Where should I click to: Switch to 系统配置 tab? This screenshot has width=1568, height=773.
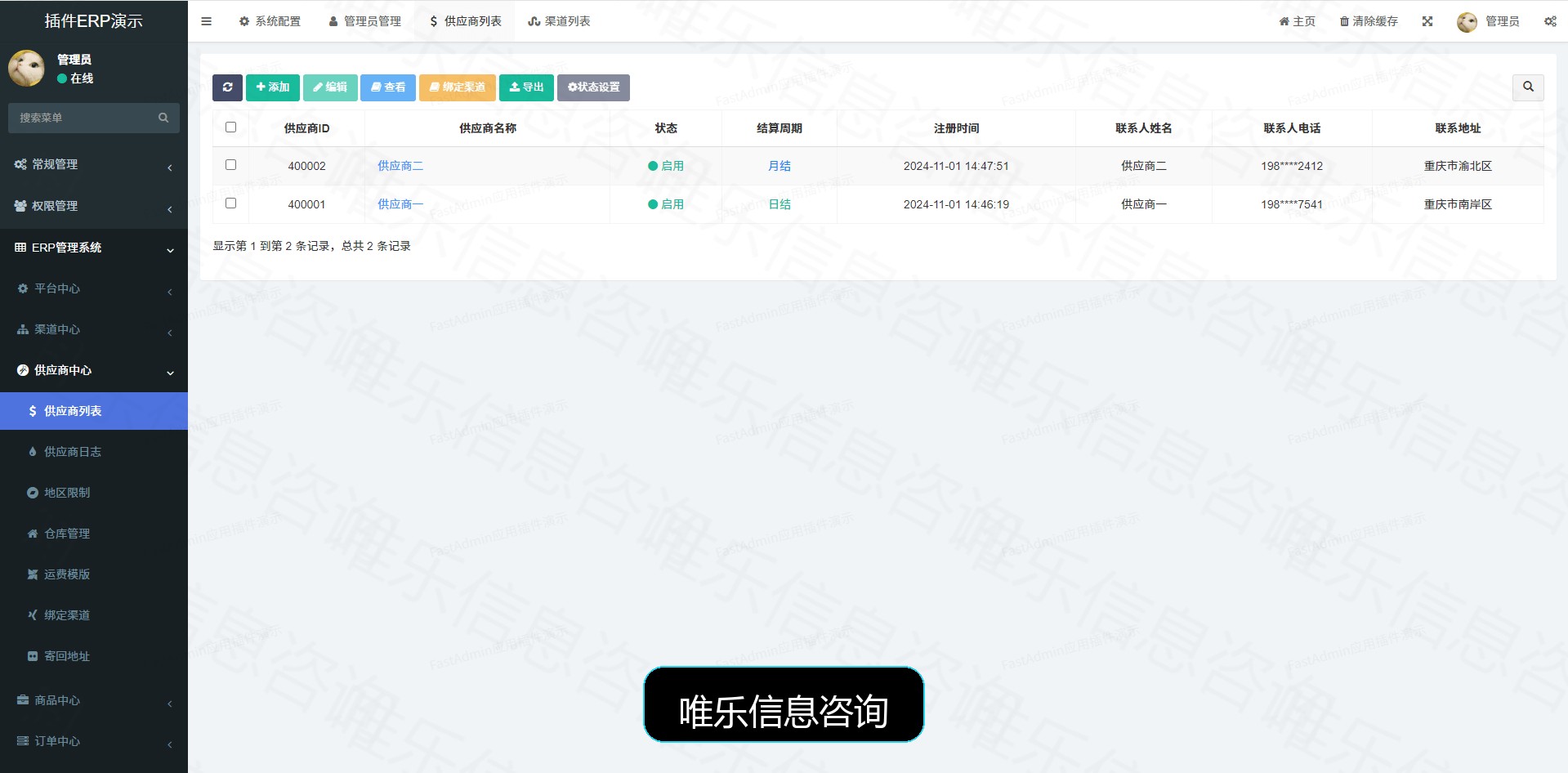coord(270,21)
